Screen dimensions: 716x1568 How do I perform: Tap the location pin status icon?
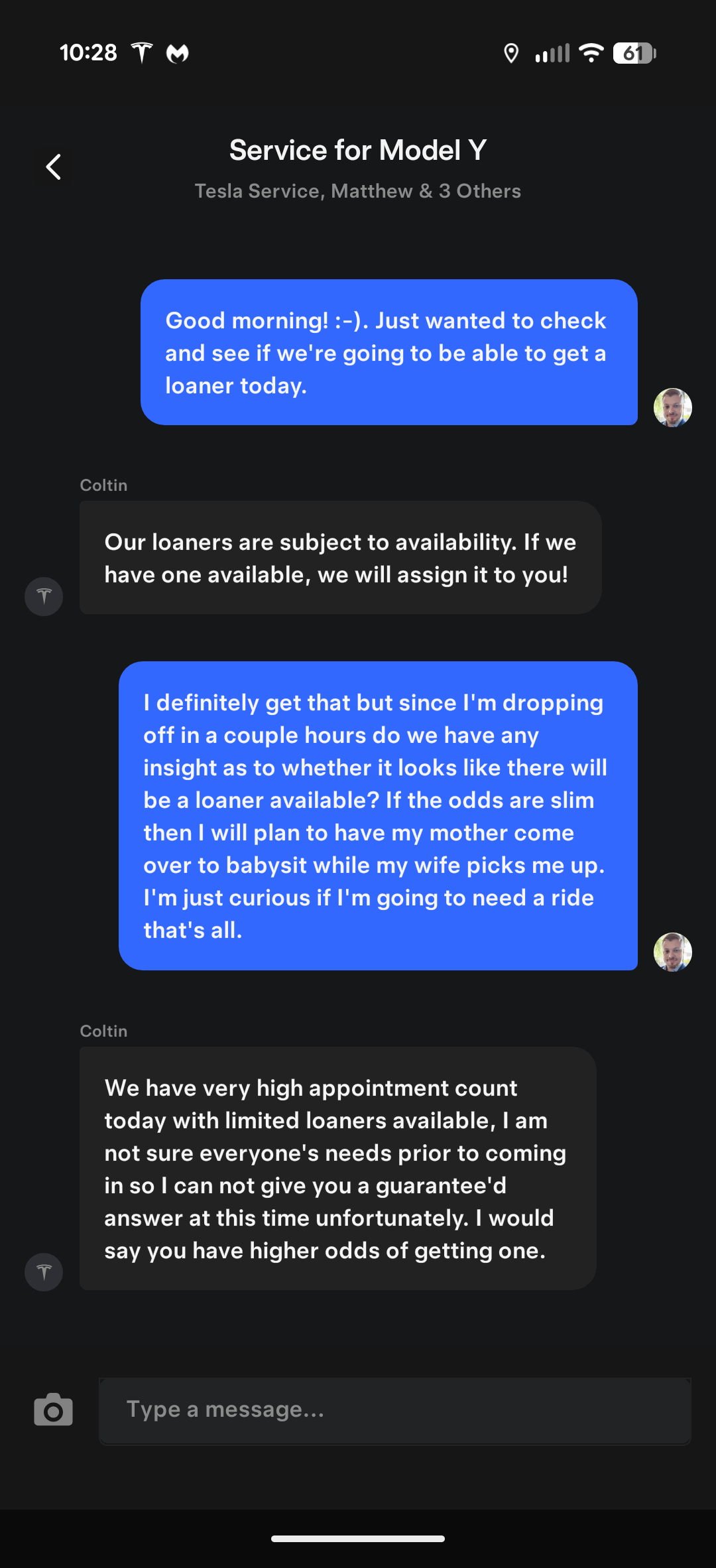pos(510,53)
